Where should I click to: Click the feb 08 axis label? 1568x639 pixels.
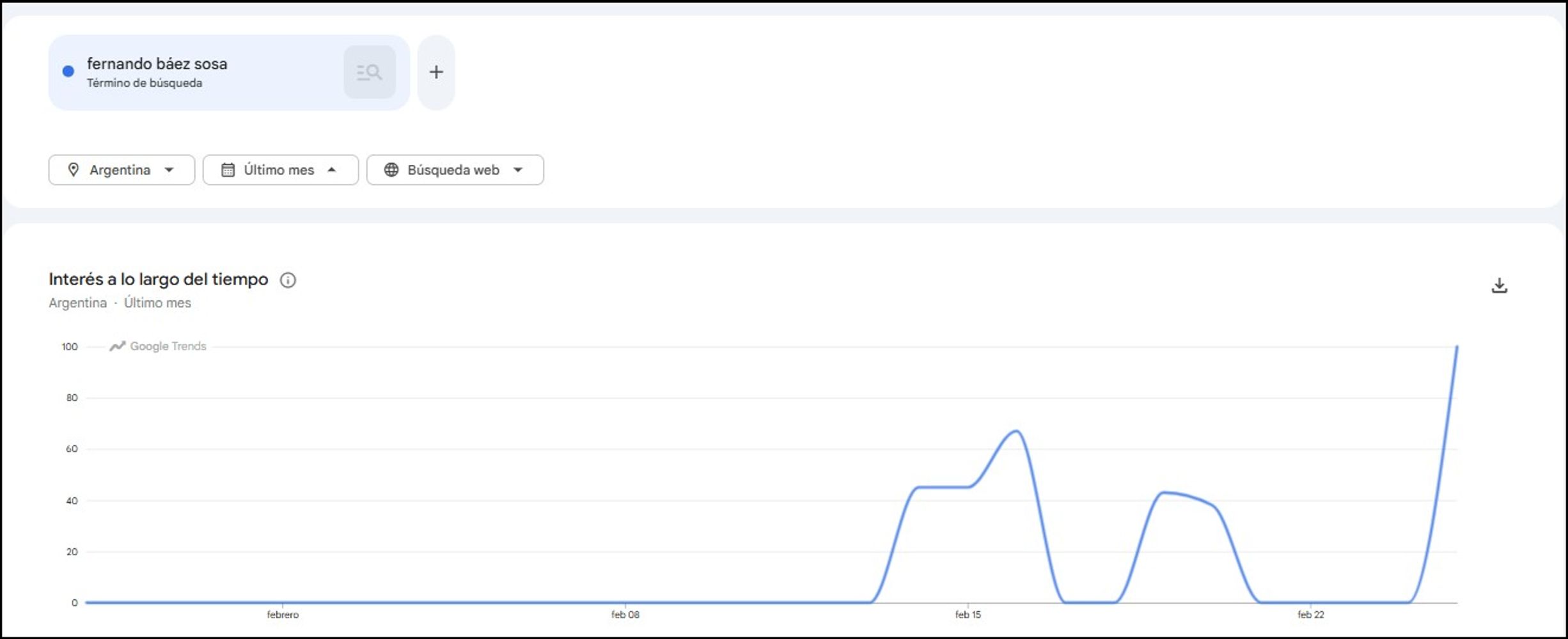625,615
